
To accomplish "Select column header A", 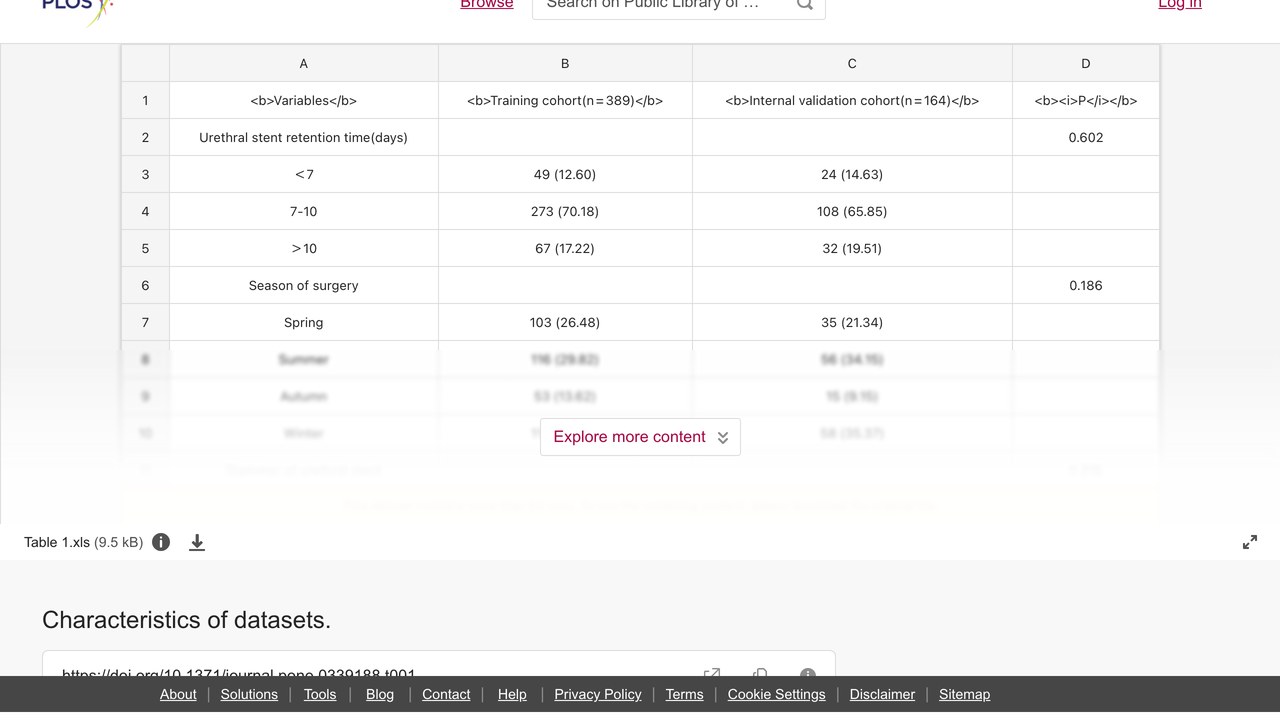I will click(x=304, y=63).
